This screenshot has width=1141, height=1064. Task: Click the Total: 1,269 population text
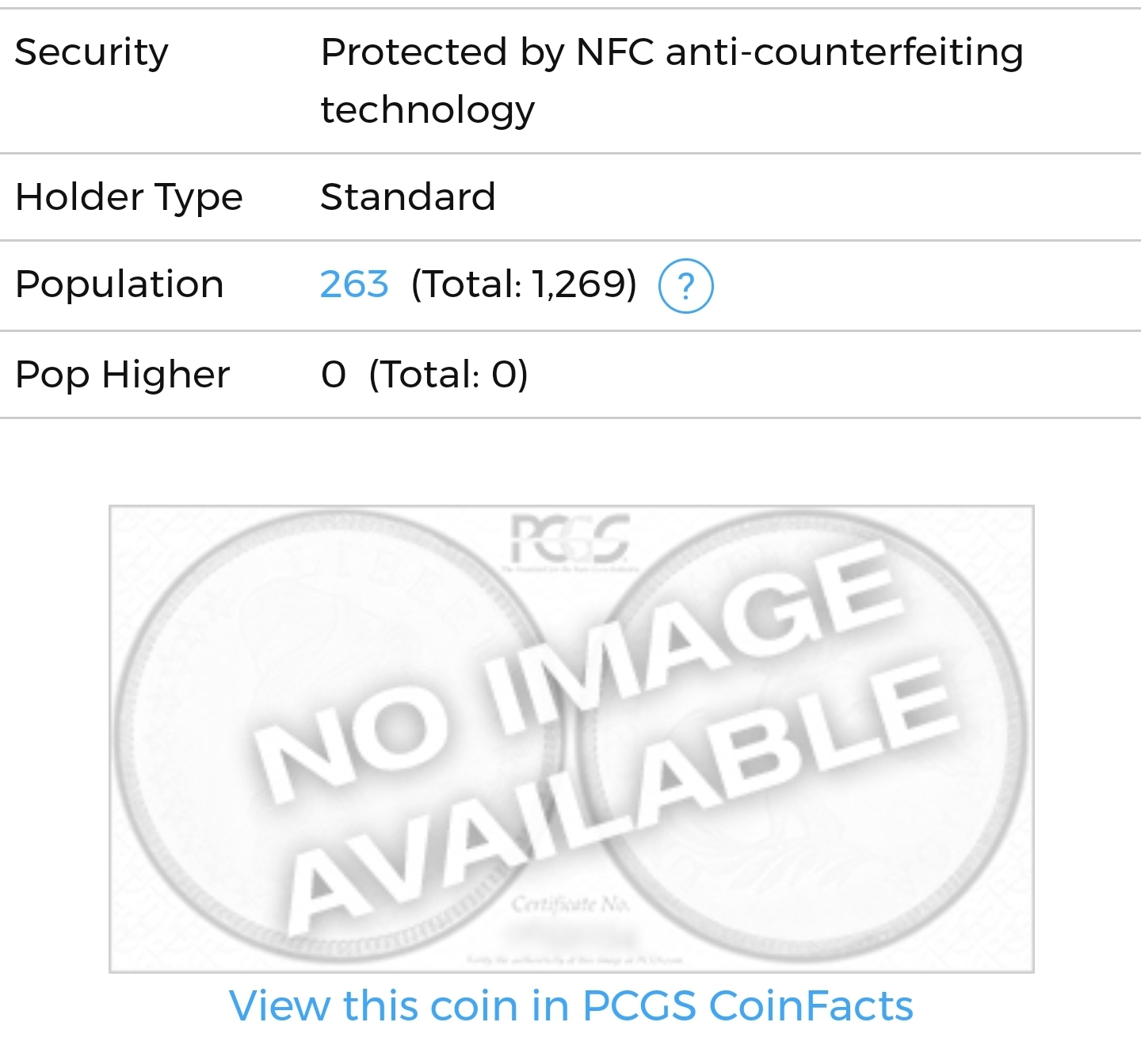tap(524, 285)
